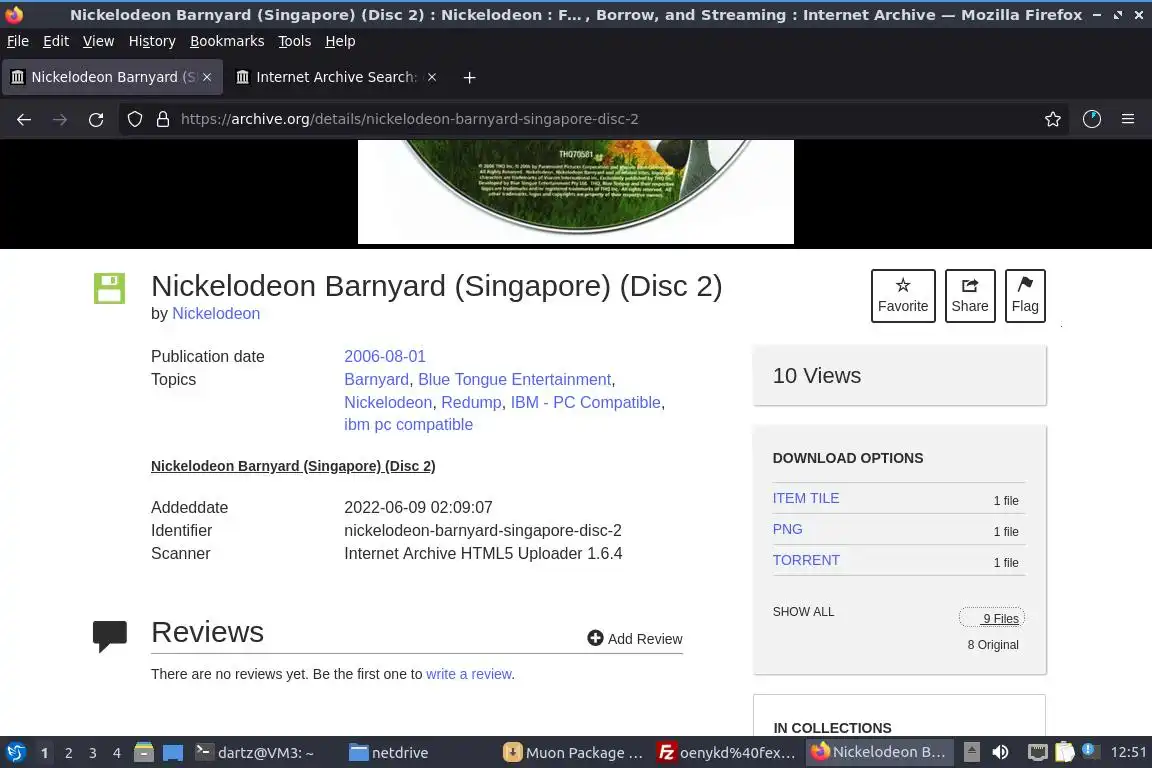Select the Nickelodeon Barnyard tab
Viewport: 1152px width, 768px height.
coord(112,77)
